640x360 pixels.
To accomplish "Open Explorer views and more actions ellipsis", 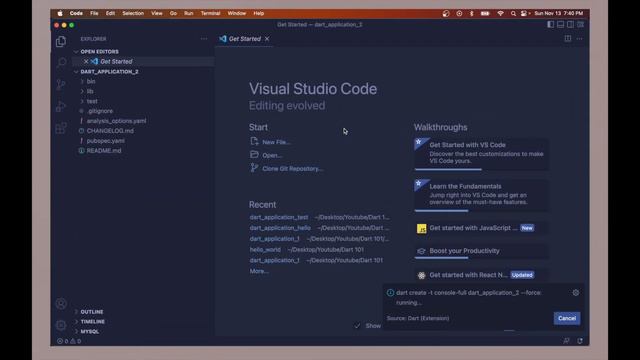I will [x=204, y=39].
